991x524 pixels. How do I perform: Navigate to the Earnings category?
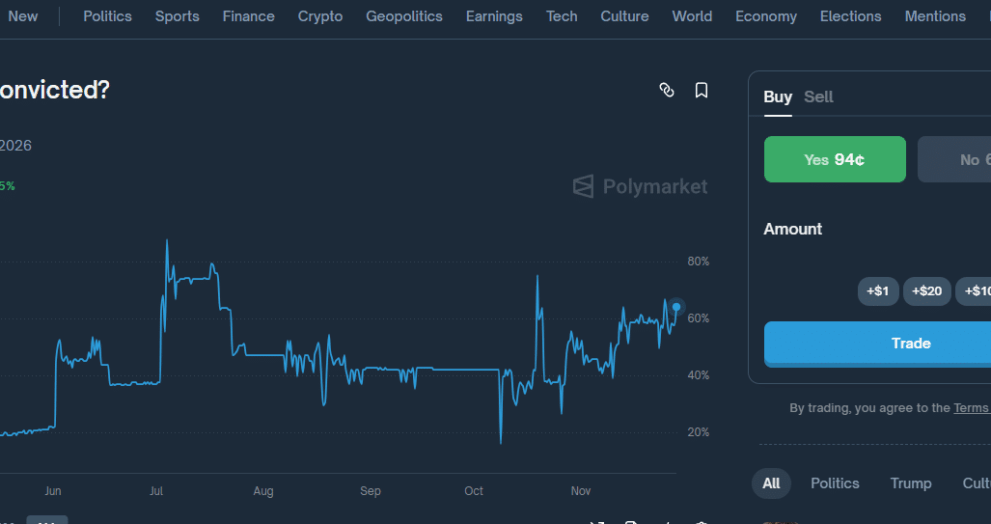click(494, 16)
